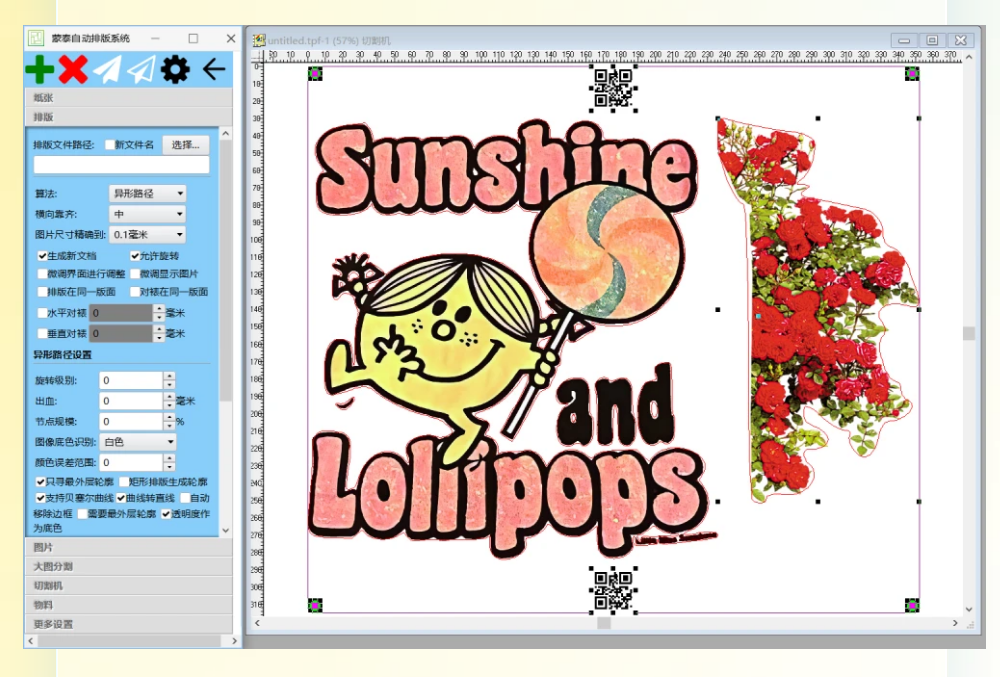Image resolution: width=1000 pixels, height=677 pixels.
Task: Click the 出血 value field
Action: (131, 401)
